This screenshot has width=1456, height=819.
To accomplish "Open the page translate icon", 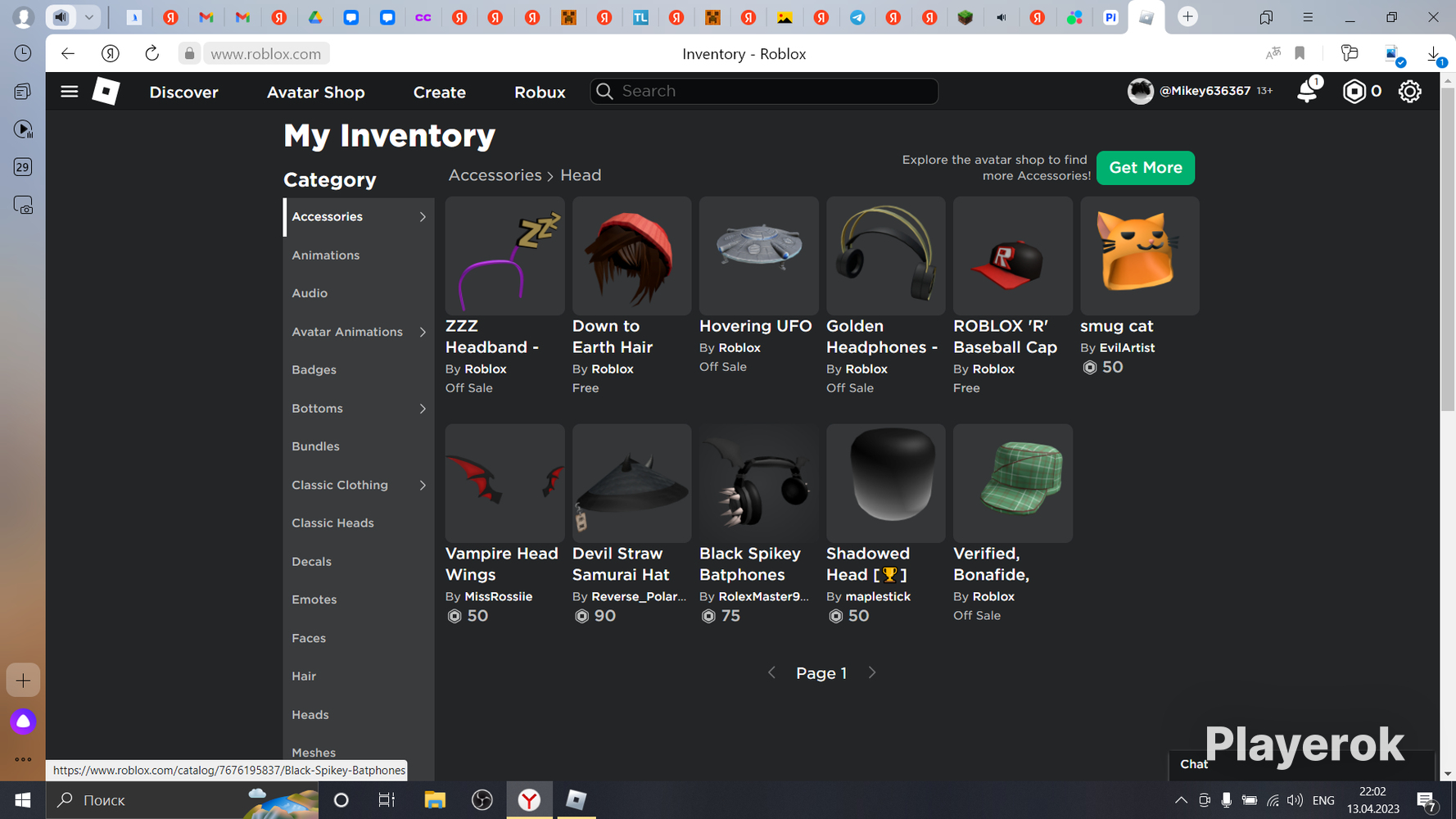I will click(1273, 54).
